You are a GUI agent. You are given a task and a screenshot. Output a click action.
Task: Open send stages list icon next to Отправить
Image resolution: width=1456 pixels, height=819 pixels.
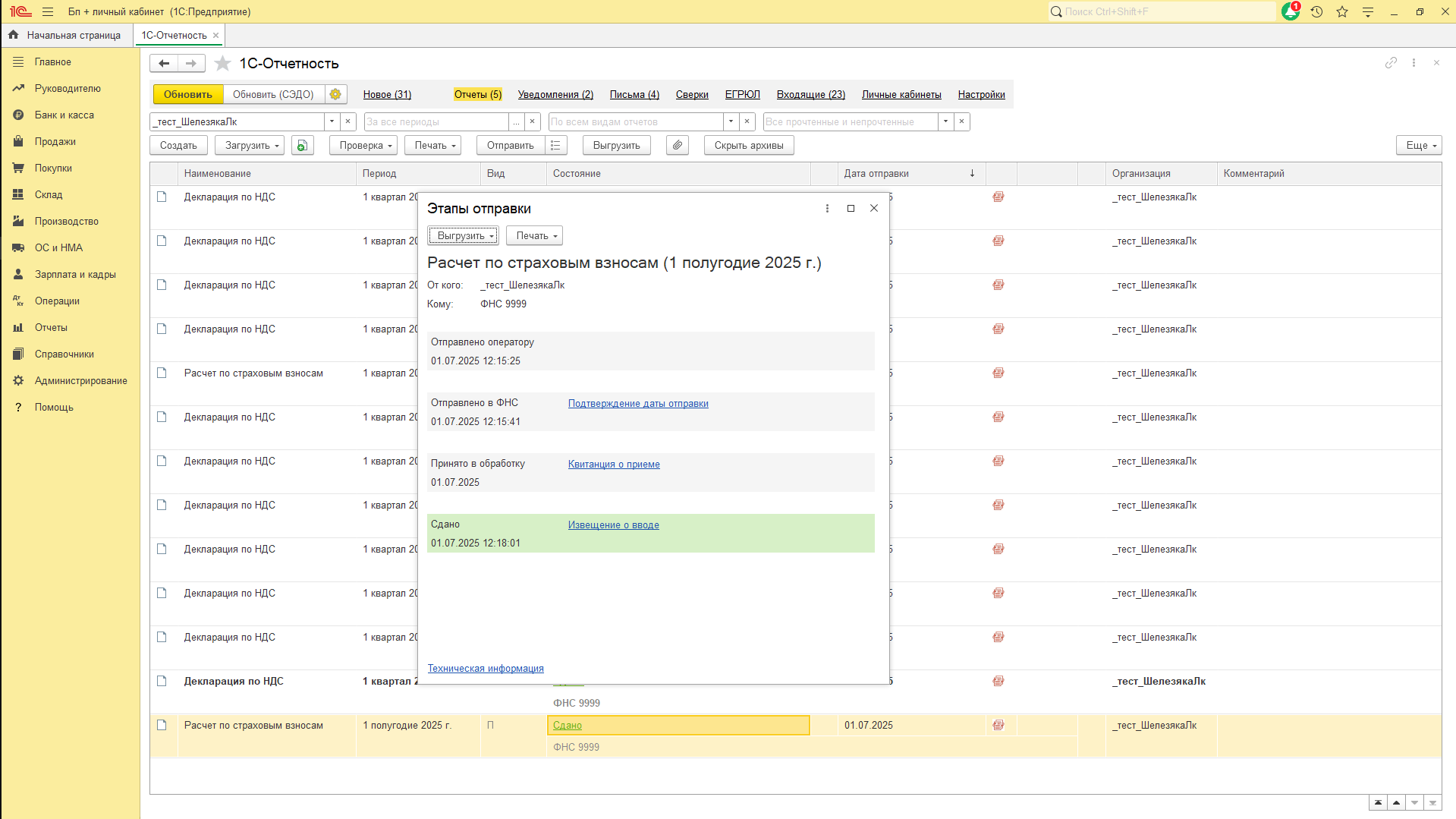(556, 145)
